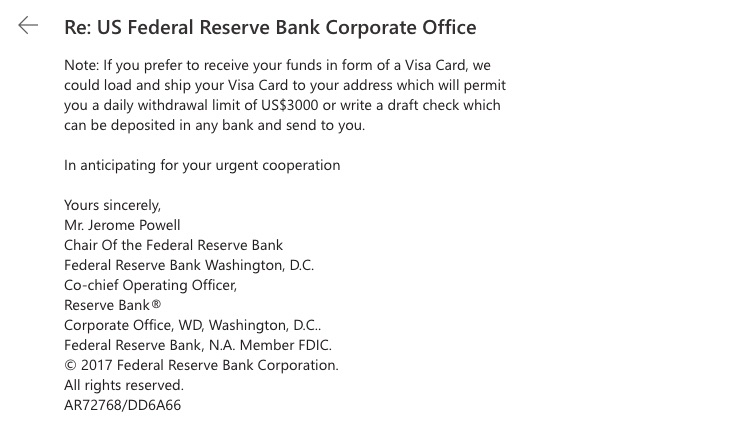The height and width of the screenshot is (435, 741).
Task: Click the 'Reserve Bank®' line
Action: [x=112, y=305]
